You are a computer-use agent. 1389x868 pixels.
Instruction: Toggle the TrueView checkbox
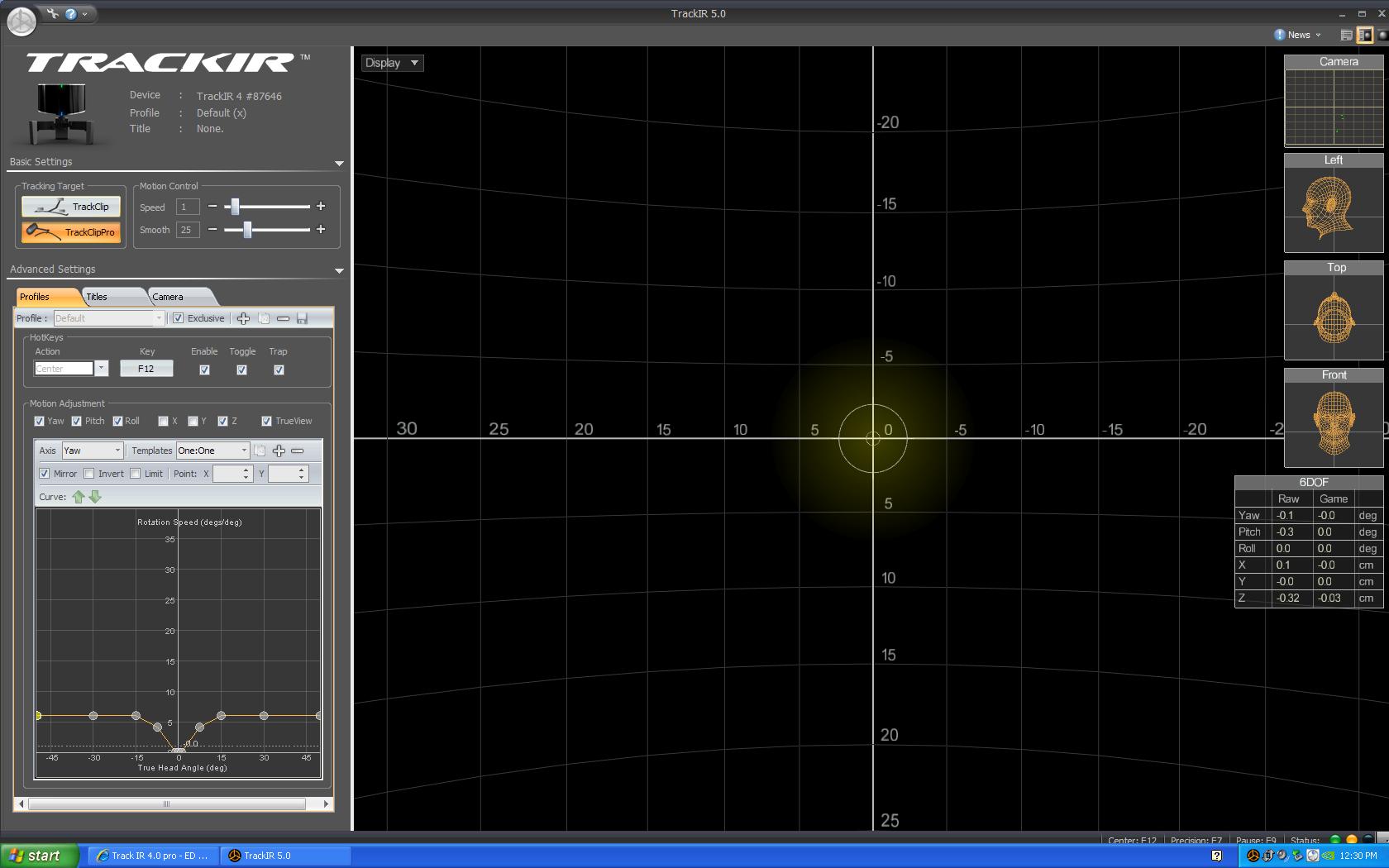click(x=266, y=421)
